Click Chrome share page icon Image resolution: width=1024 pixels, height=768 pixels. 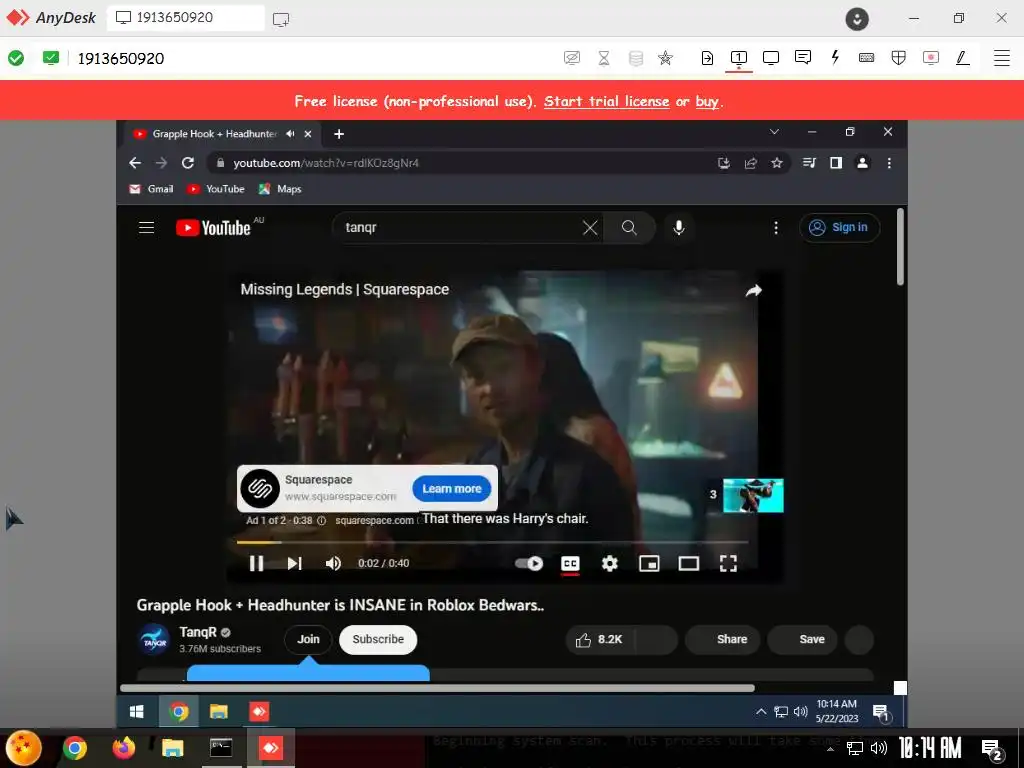pos(750,163)
